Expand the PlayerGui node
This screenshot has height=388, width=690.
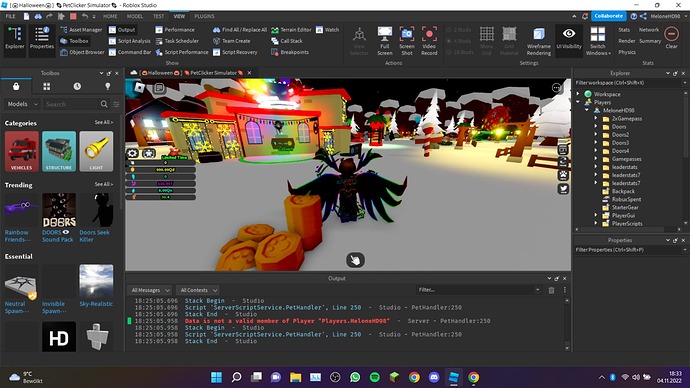click(596, 216)
